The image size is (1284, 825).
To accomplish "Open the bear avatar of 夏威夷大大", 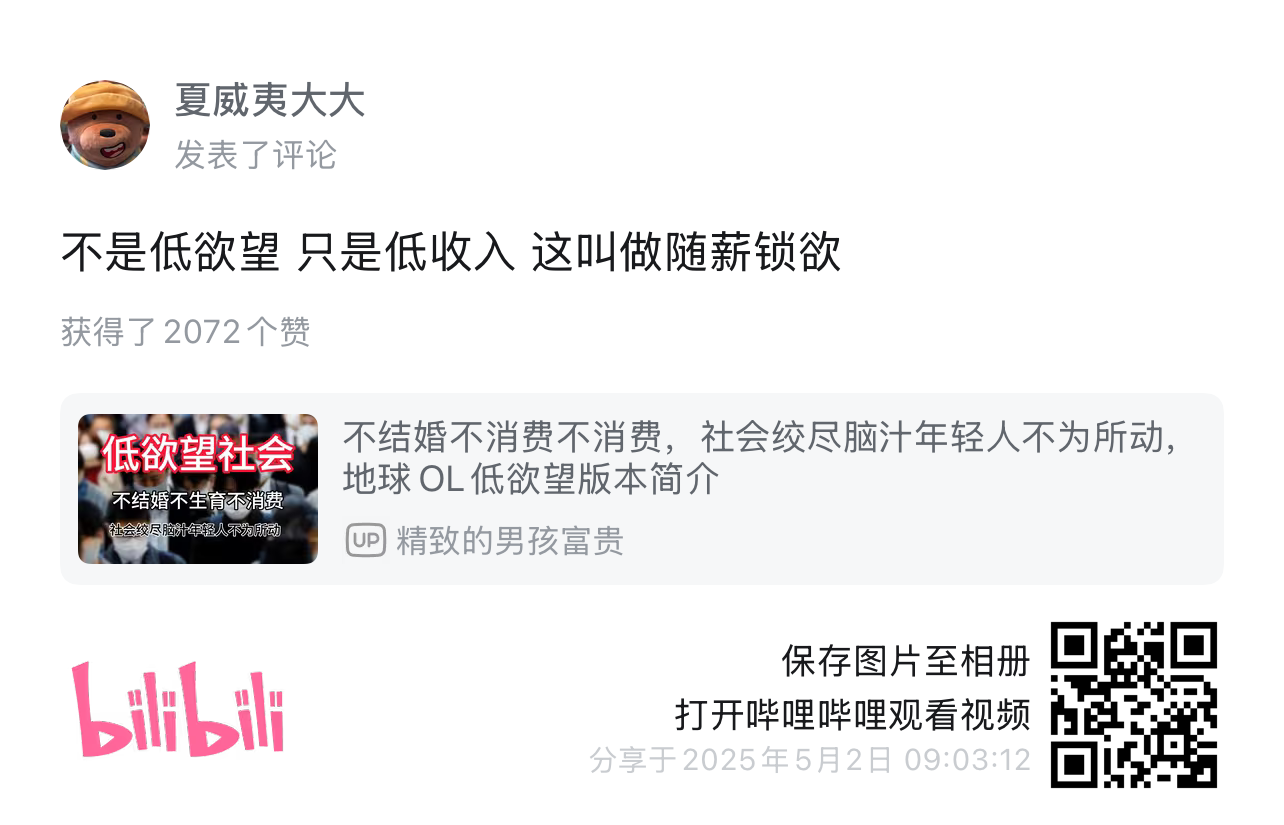I will [x=105, y=125].
